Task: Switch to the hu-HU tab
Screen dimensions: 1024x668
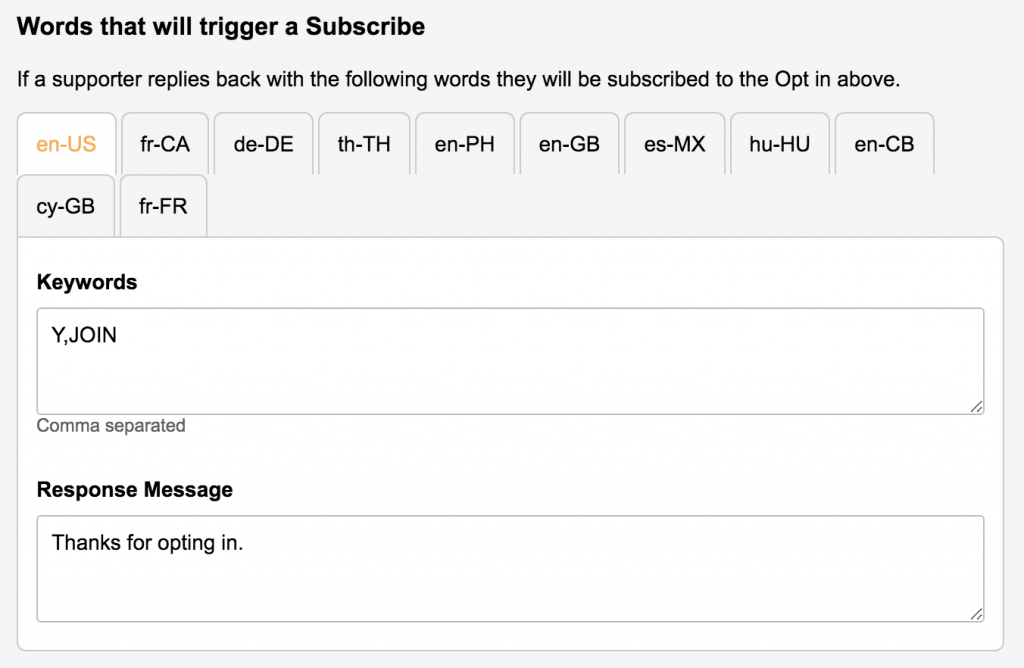Action: 780,144
